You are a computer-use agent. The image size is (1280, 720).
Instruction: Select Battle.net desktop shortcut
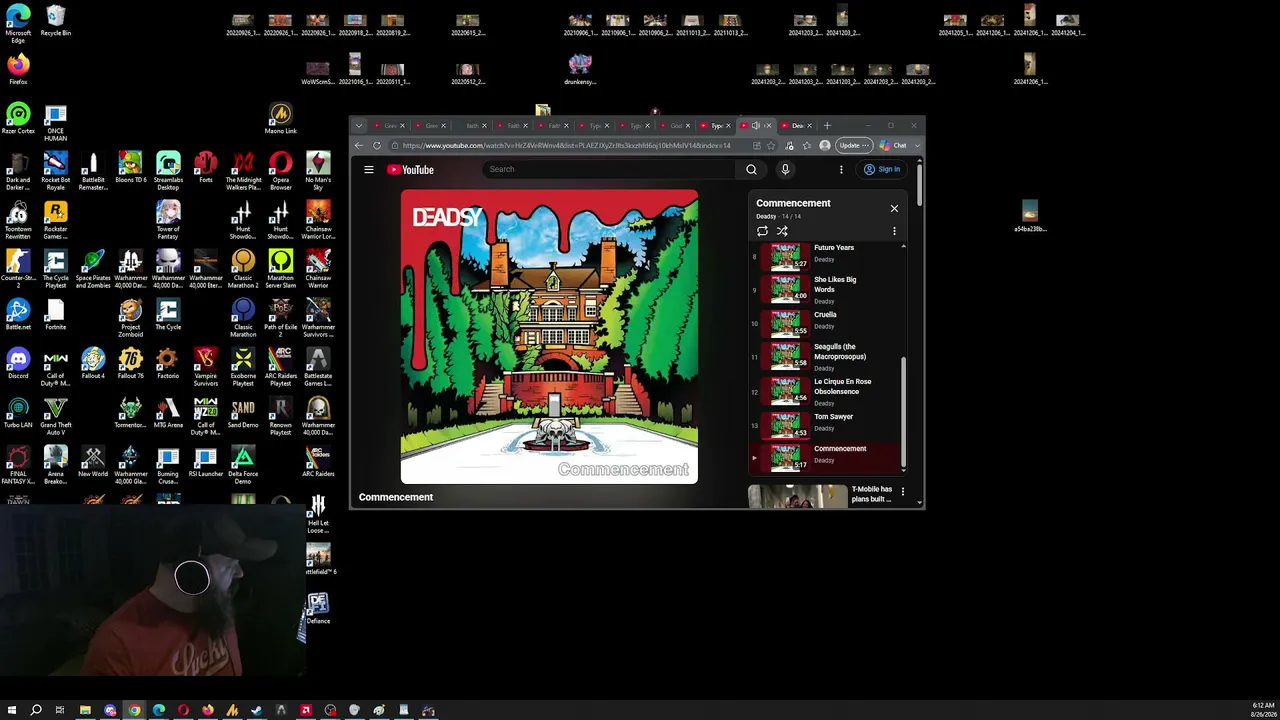18,314
